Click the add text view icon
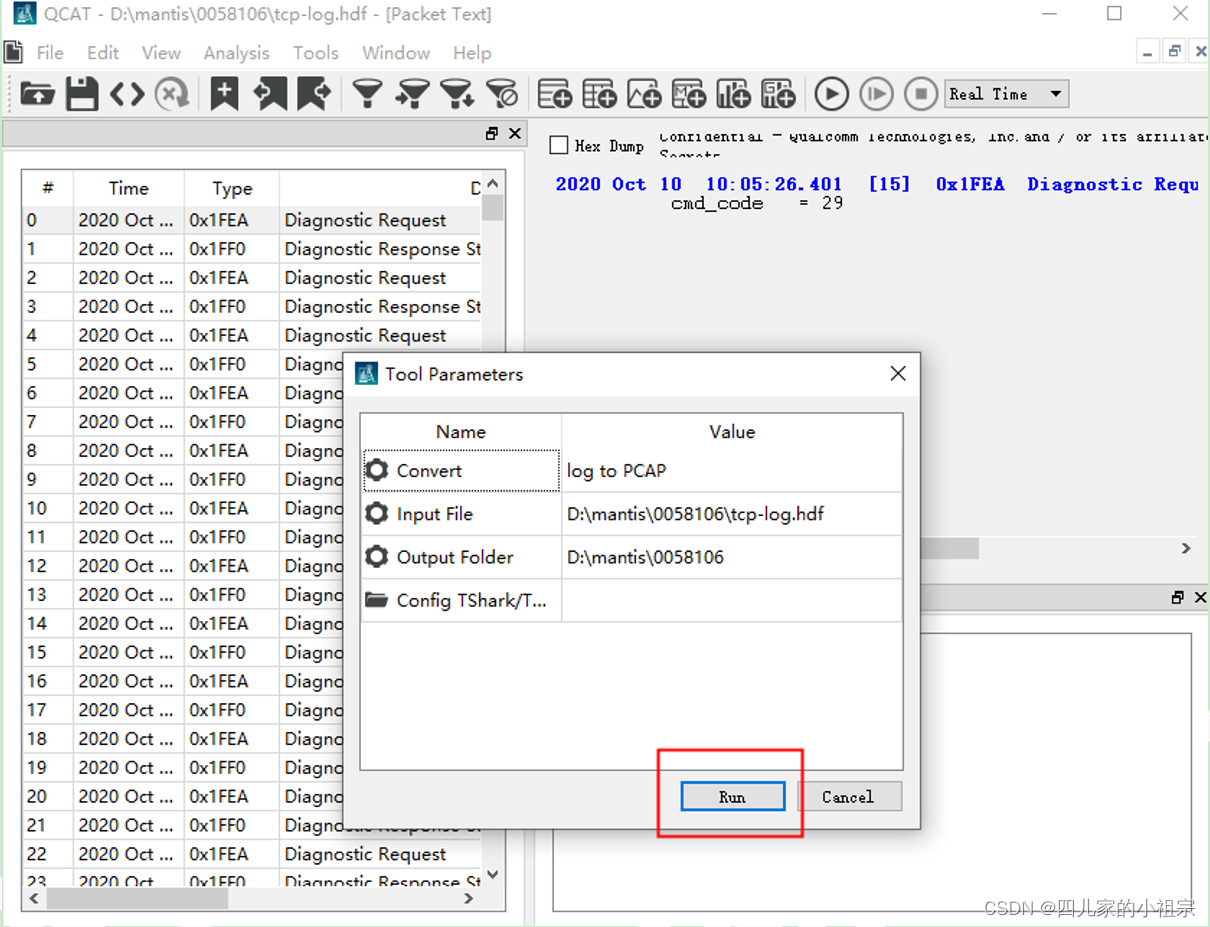Image resolution: width=1210 pixels, height=927 pixels. coord(555,94)
